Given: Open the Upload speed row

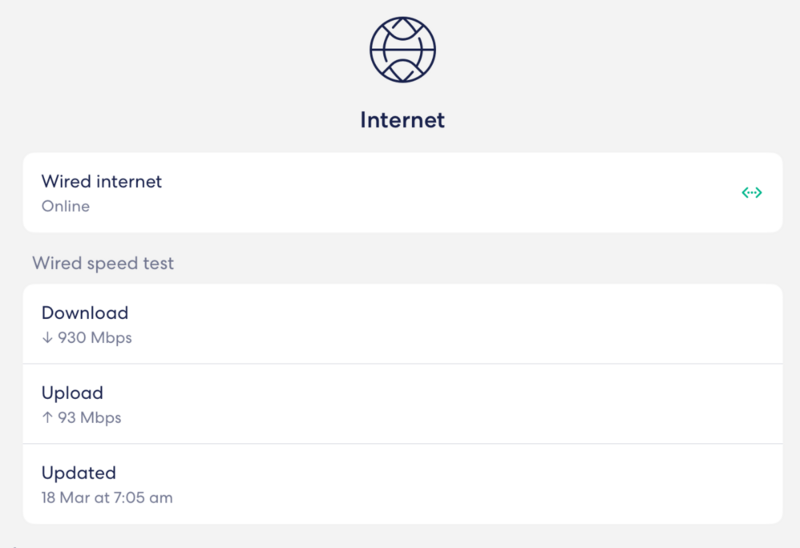Looking at the screenshot, I should (x=402, y=404).
